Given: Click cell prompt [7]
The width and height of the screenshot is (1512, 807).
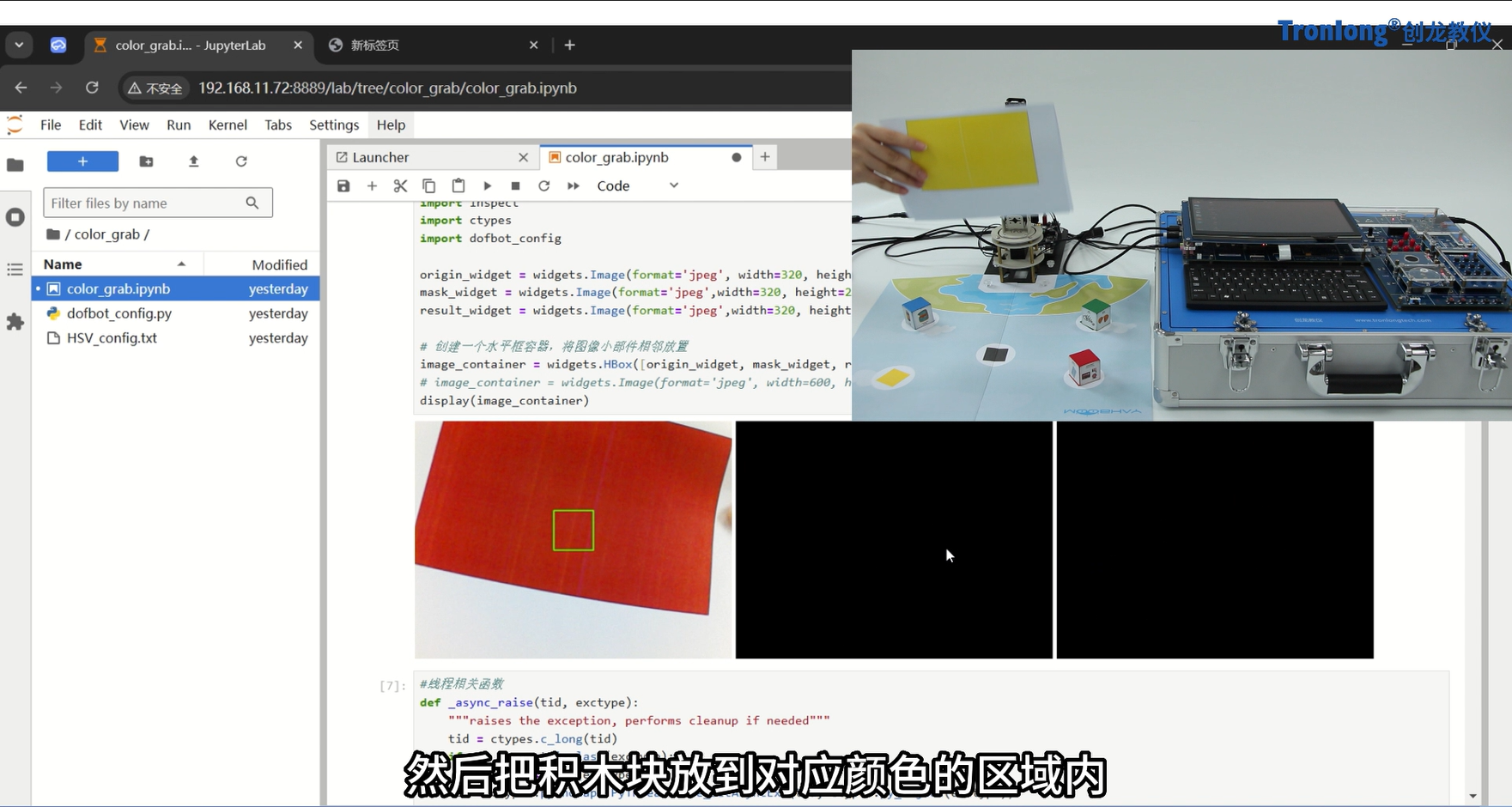Looking at the screenshot, I should [392, 685].
